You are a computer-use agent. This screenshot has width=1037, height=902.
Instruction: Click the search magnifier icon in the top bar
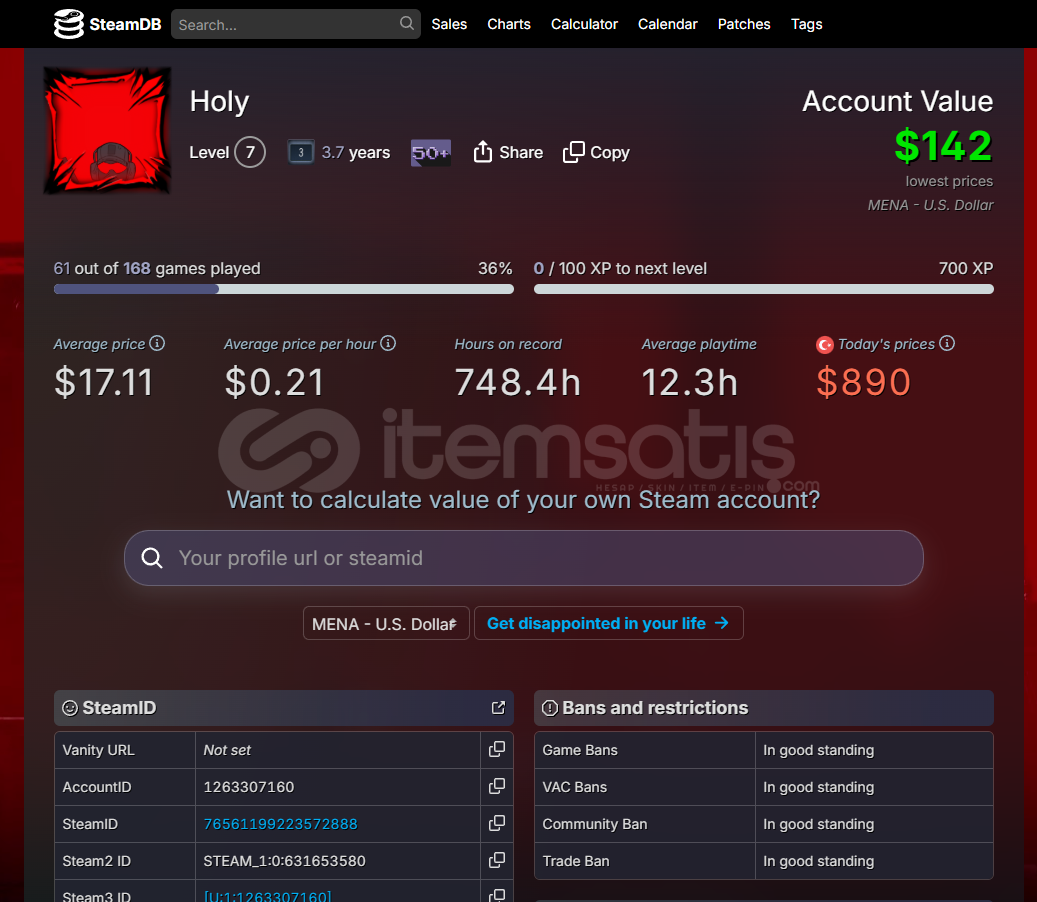coord(407,23)
